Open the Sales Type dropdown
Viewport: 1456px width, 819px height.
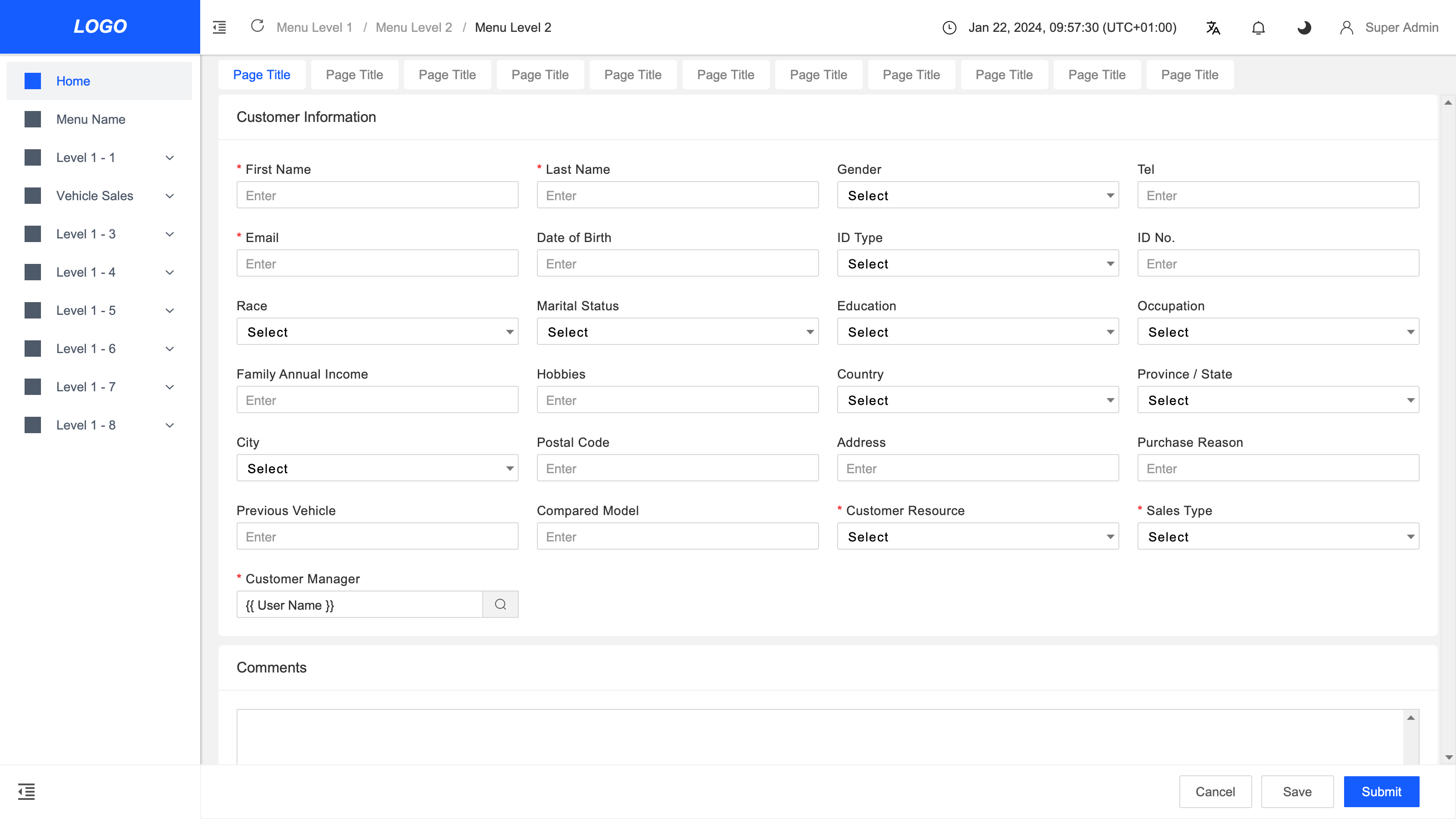click(1278, 536)
